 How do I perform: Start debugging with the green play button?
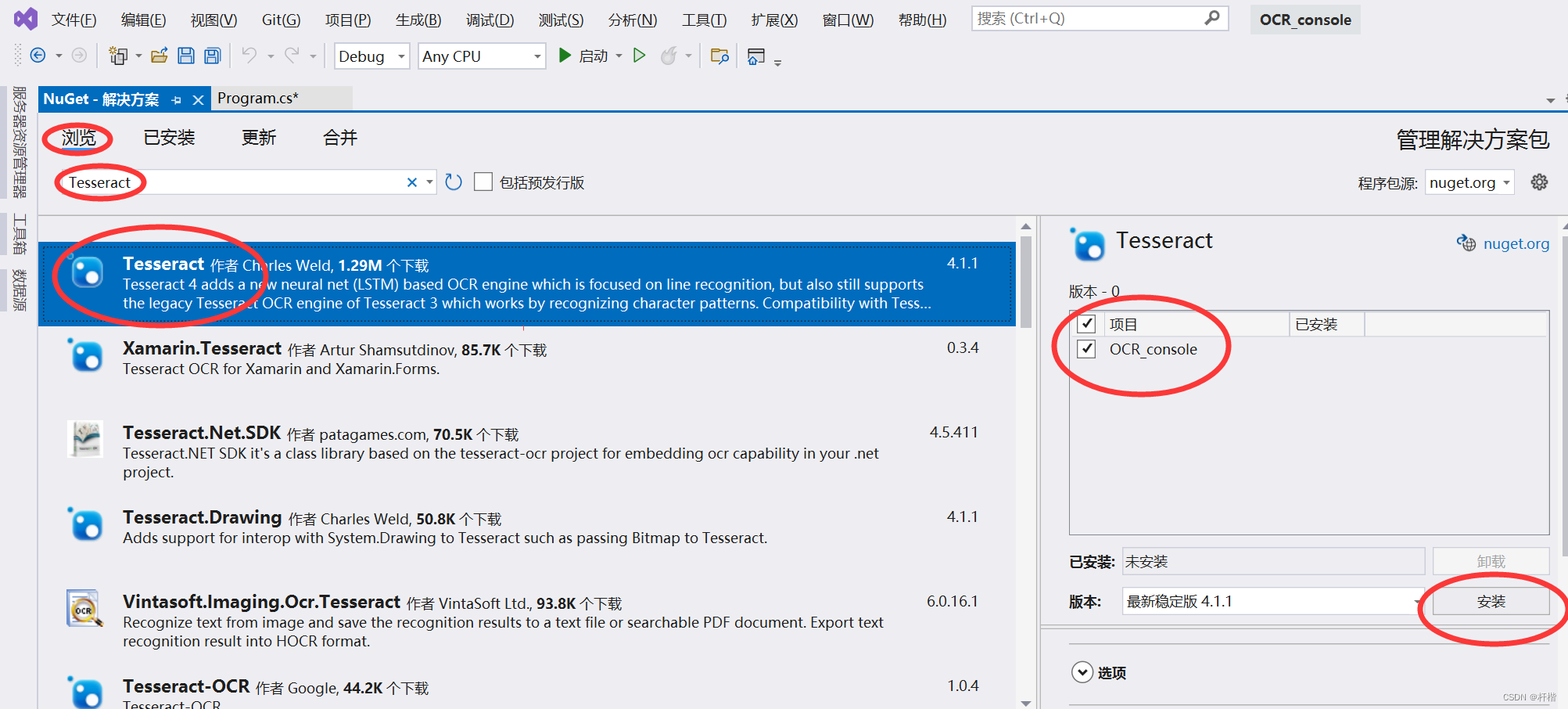[x=565, y=56]
